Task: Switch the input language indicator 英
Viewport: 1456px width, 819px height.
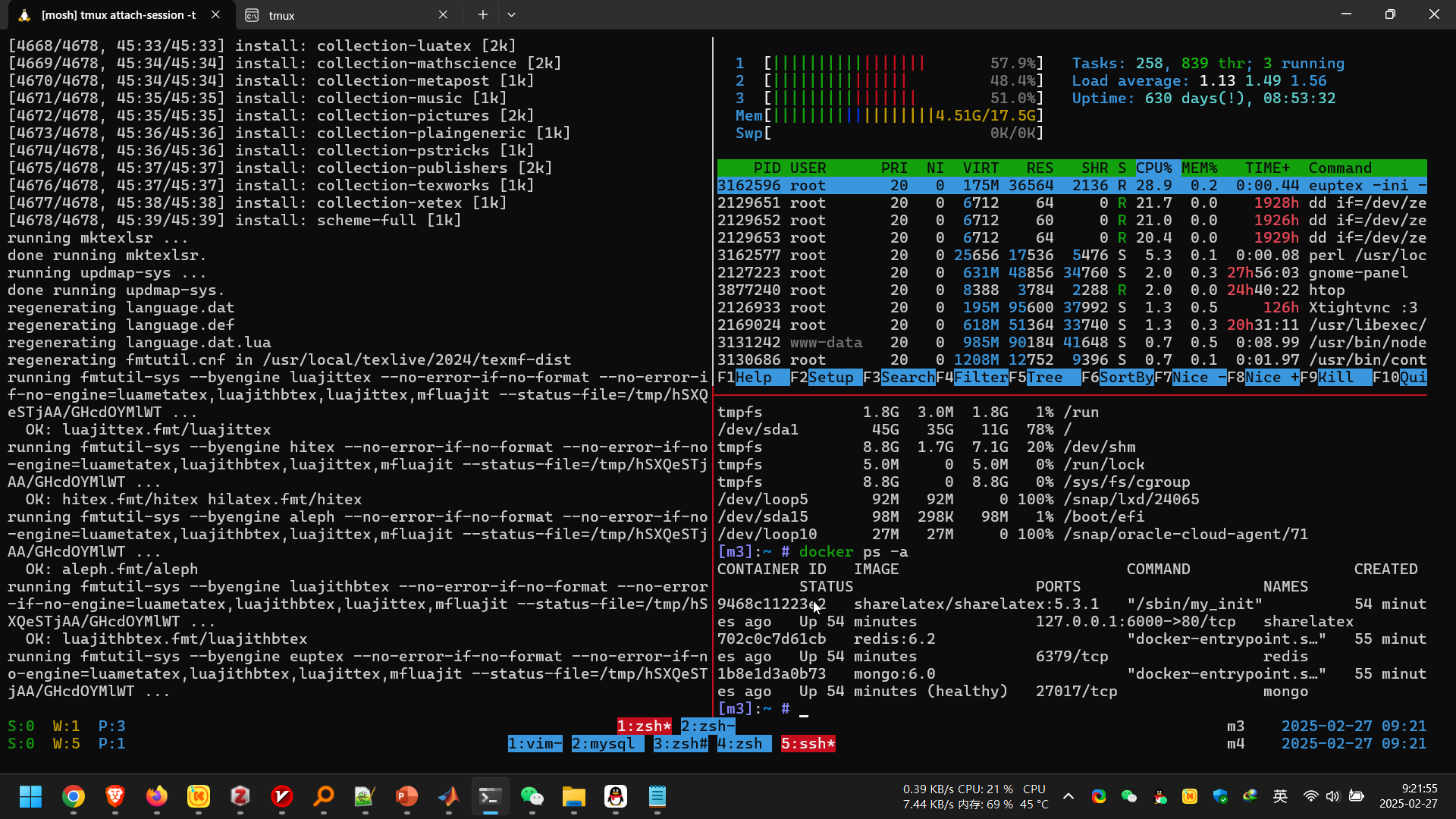Action: [1281, 796]
